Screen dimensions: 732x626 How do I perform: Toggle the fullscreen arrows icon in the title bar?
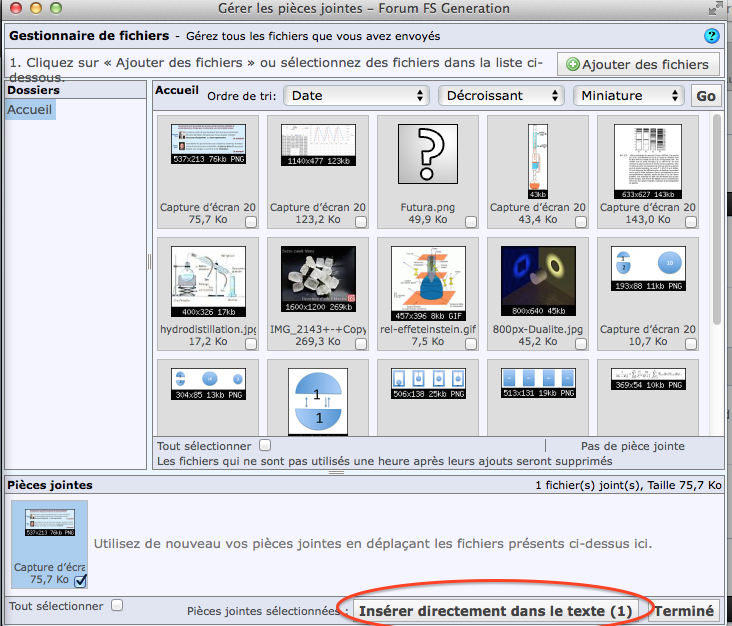715,8
